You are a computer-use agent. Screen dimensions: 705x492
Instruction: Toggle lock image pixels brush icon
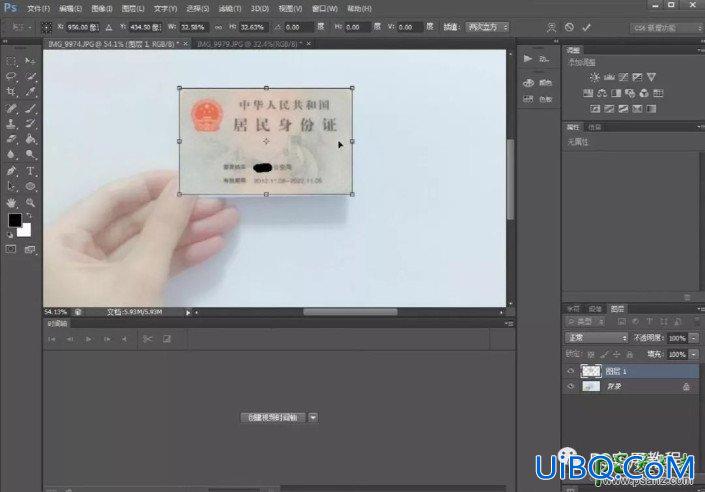coord(604,354)
